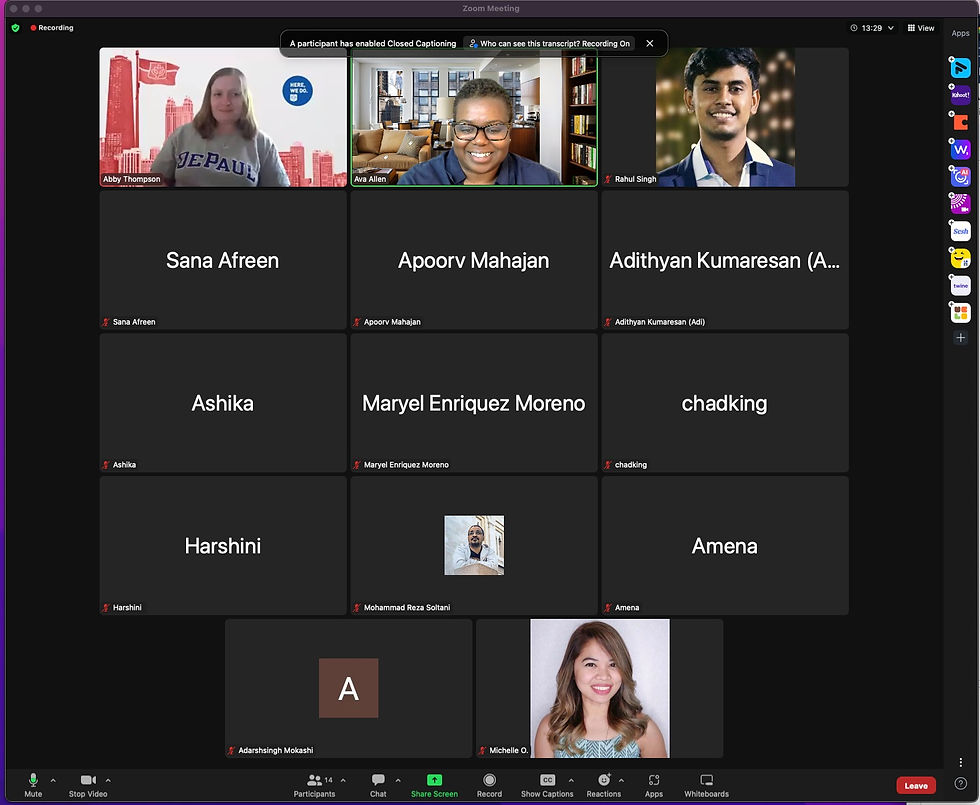Image resolution: width=980 pixels, height=805 pixels.
Task: Expand the Reactions options arrow
Action: click(621, 780)
